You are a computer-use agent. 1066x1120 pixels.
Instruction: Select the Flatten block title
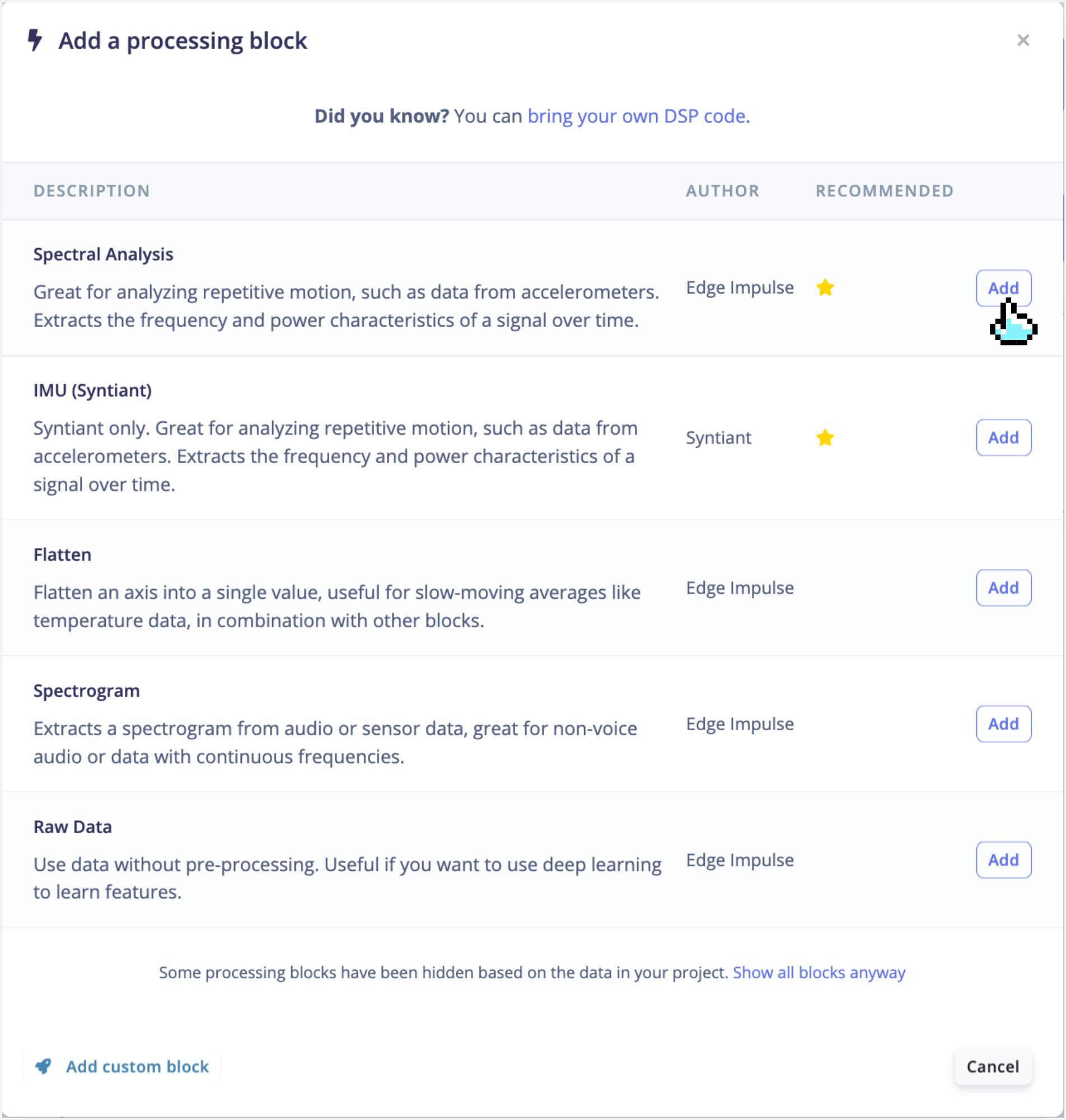pos(62,554)
